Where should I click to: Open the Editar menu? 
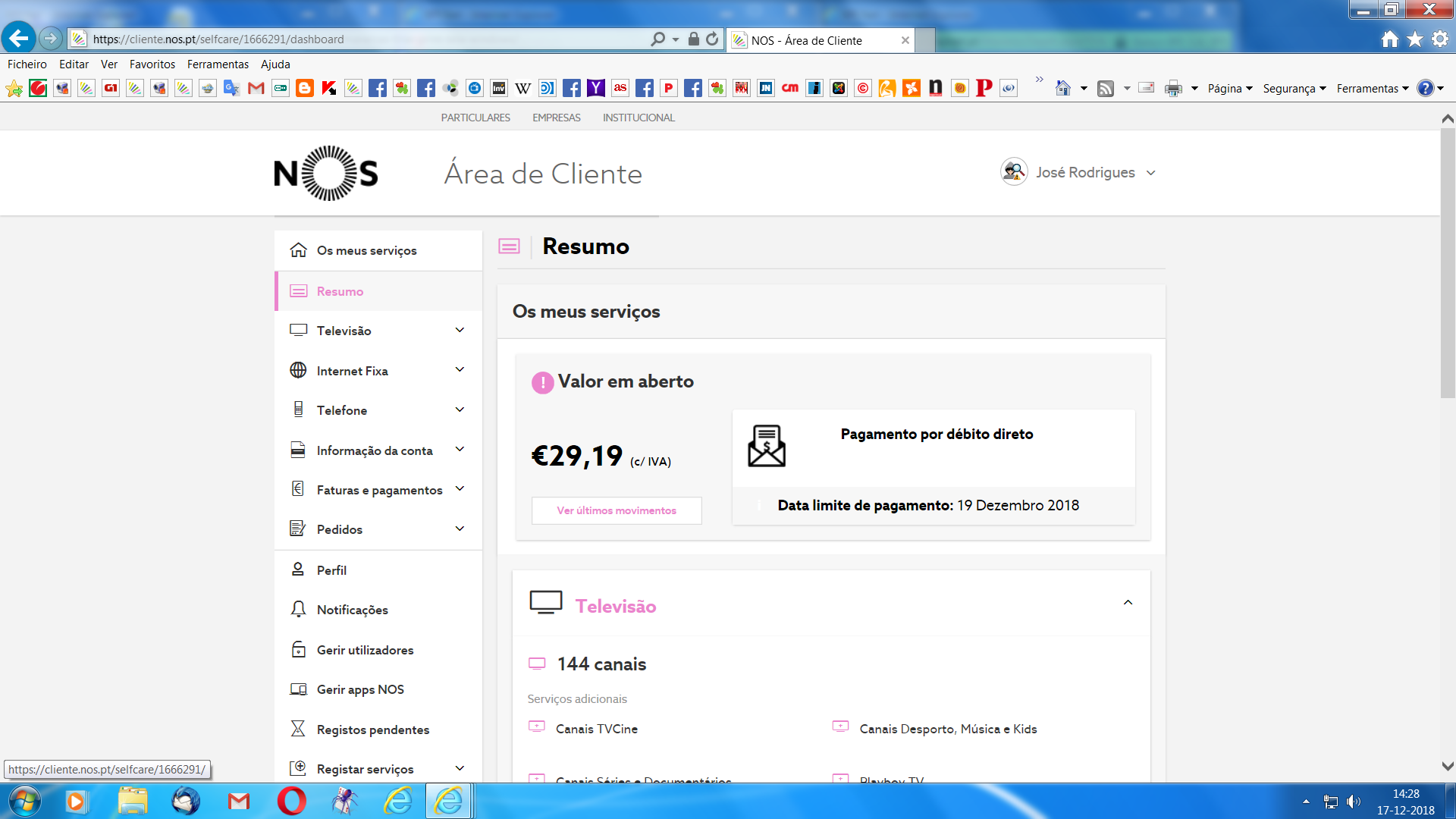point(74,64)
